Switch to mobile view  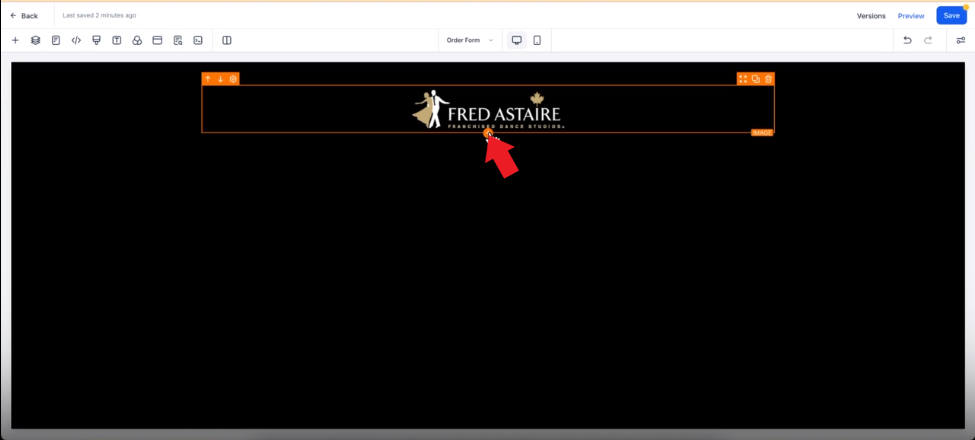click(537, 40)
